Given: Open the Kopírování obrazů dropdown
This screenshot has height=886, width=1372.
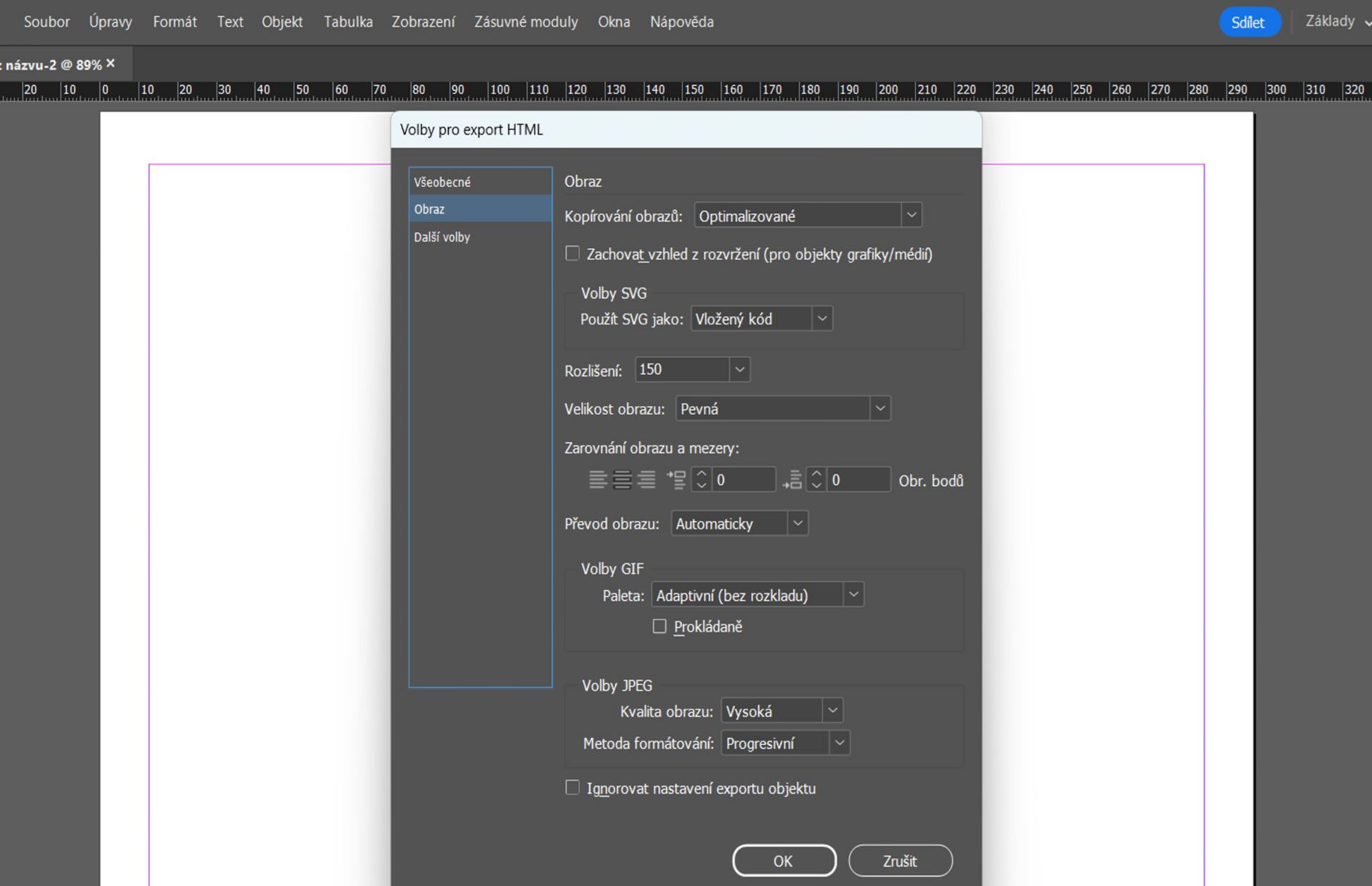Looking at the screenshot, I should 910,215.
